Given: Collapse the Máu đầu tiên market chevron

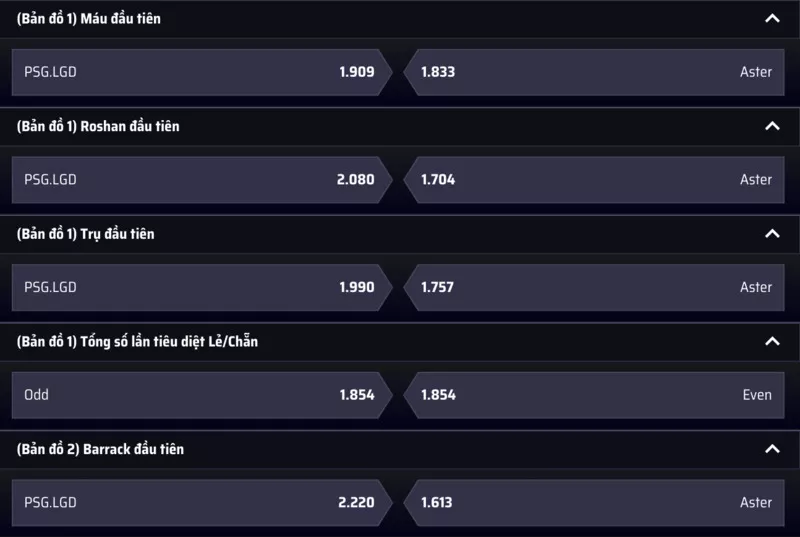Looking at the screenshot, I should 771,19.
